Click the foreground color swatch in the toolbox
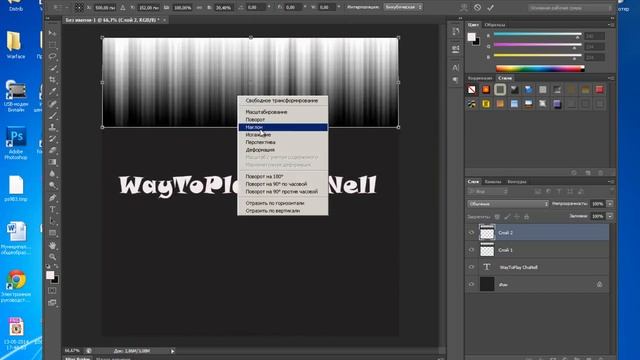The height and width of the screenshot is (360, 640). coord(50,275)
